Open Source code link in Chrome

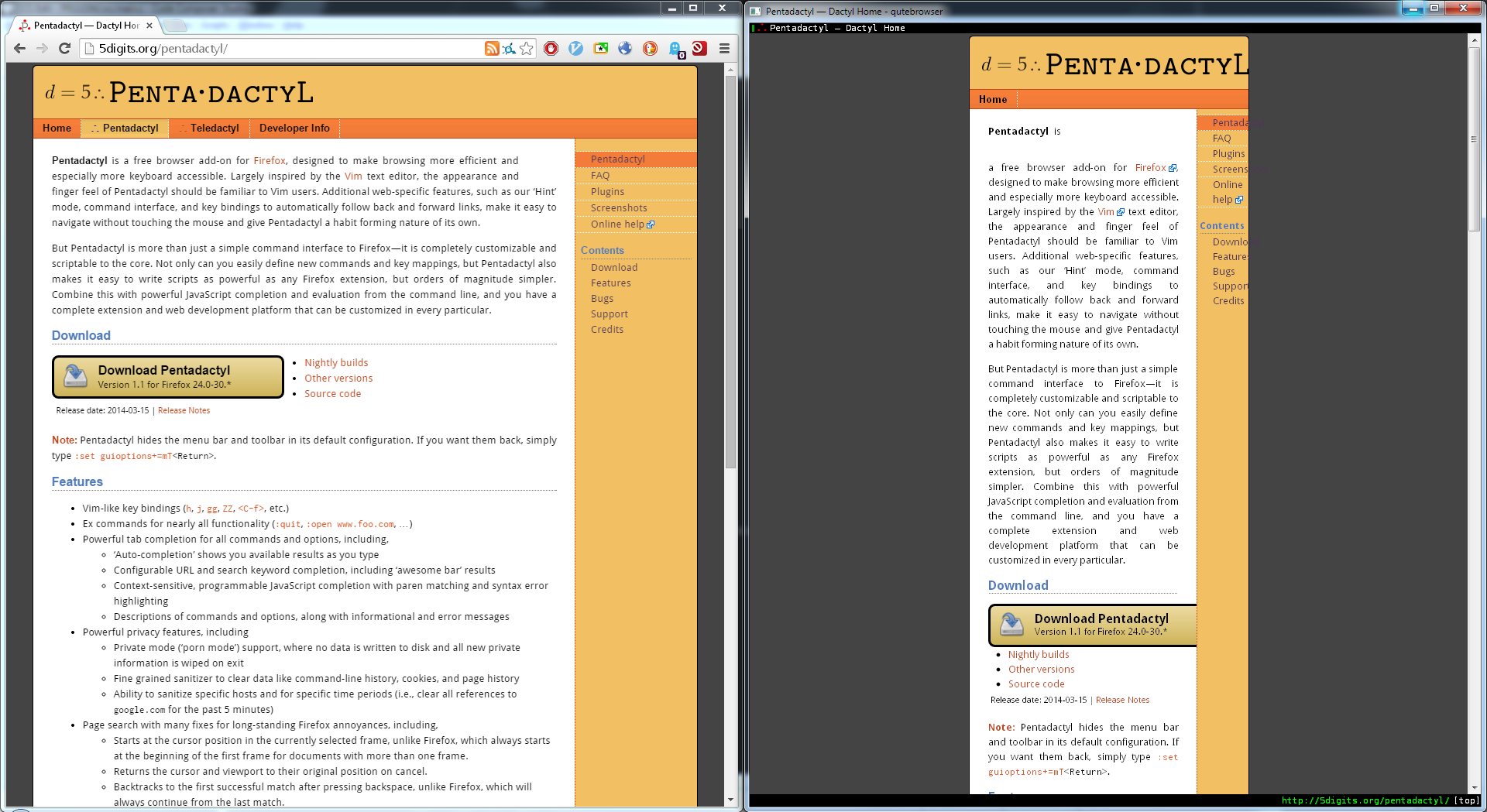pyautogui.click(x=332, y=393)
